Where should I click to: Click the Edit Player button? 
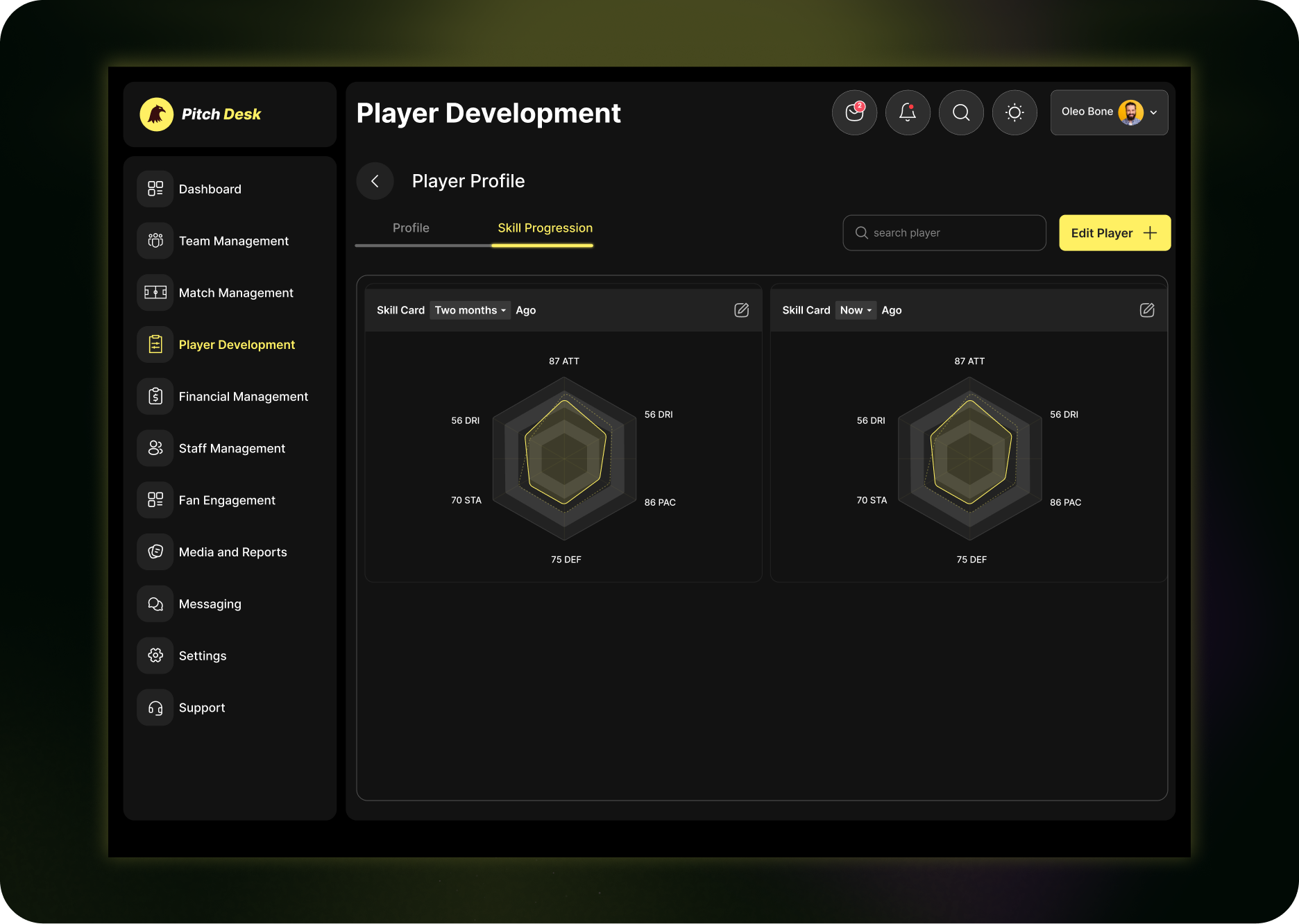[1114, 233]
